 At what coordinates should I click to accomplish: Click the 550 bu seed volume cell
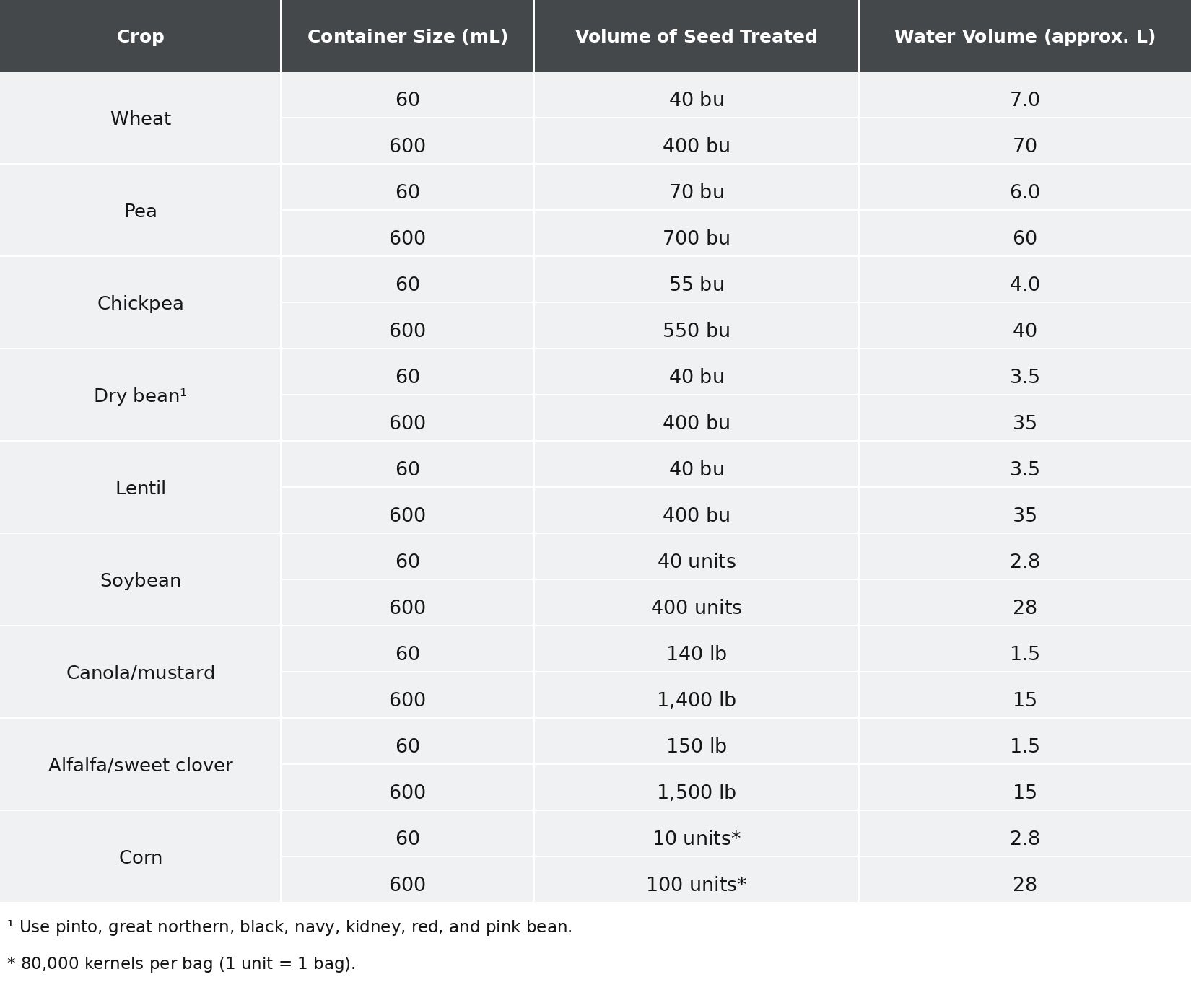tap(696, 330)
